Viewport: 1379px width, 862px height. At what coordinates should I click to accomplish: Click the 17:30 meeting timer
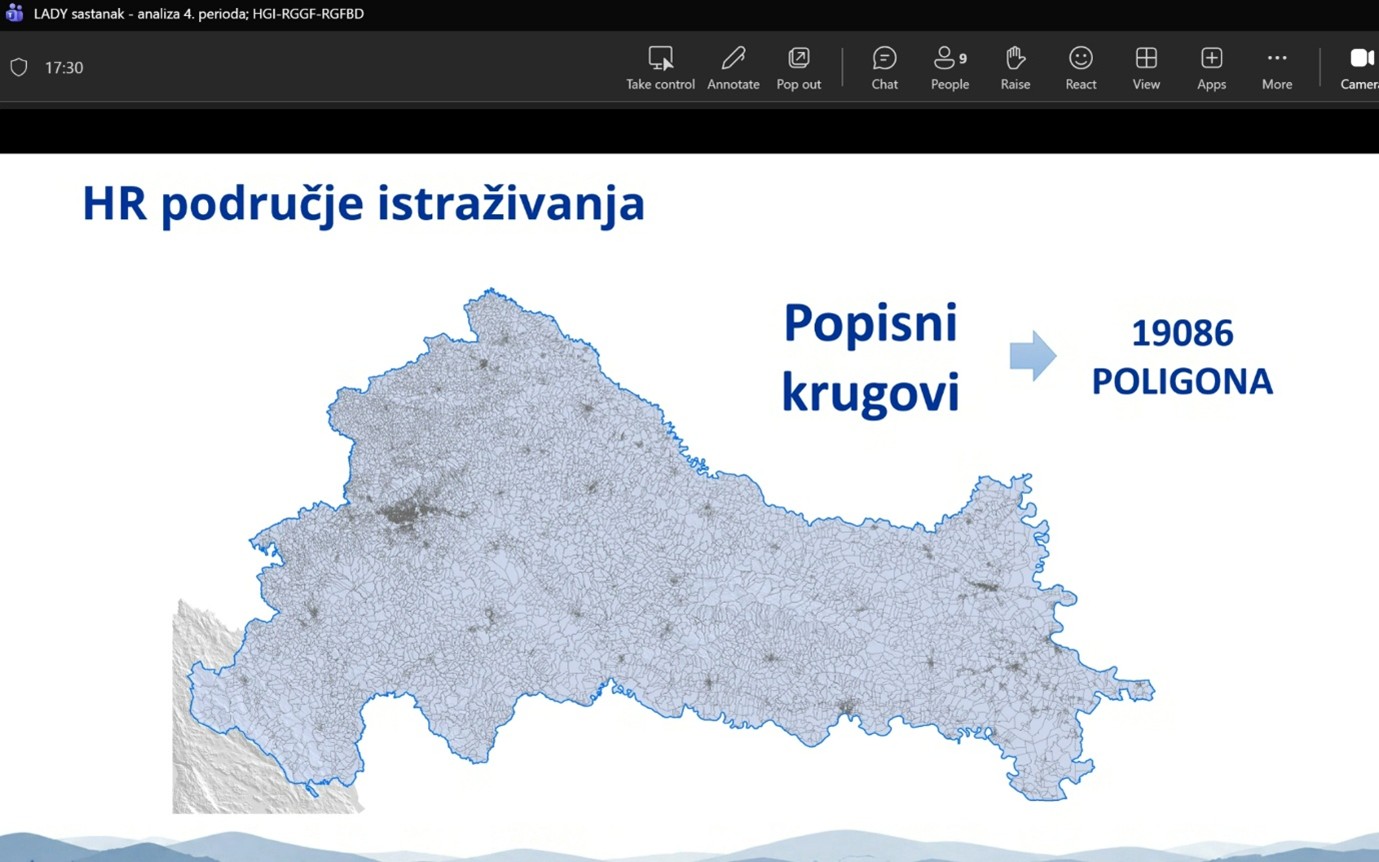click(64, 68)
